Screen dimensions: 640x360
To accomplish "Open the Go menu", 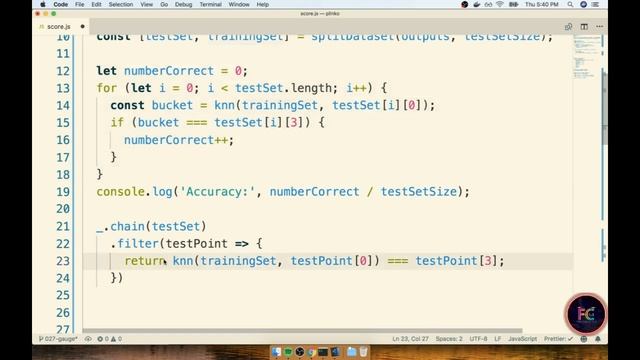I will pyautogui.click(x=164, y=4).
